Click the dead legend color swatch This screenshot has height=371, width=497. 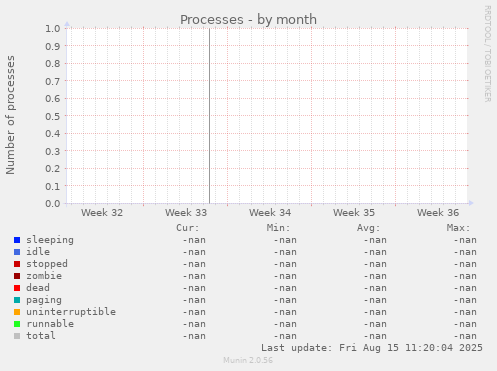(x=17, y=288)
